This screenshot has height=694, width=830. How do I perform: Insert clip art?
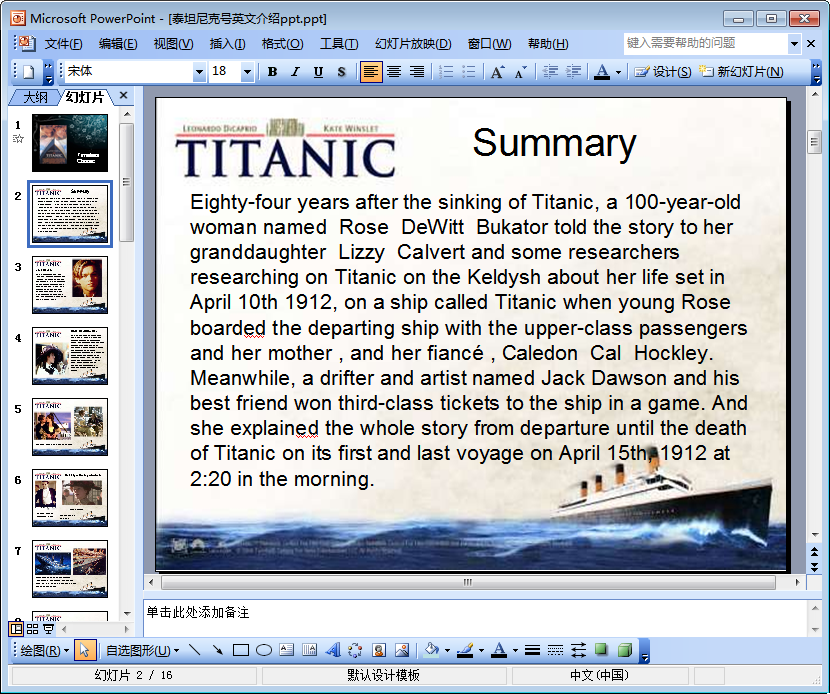379,650
